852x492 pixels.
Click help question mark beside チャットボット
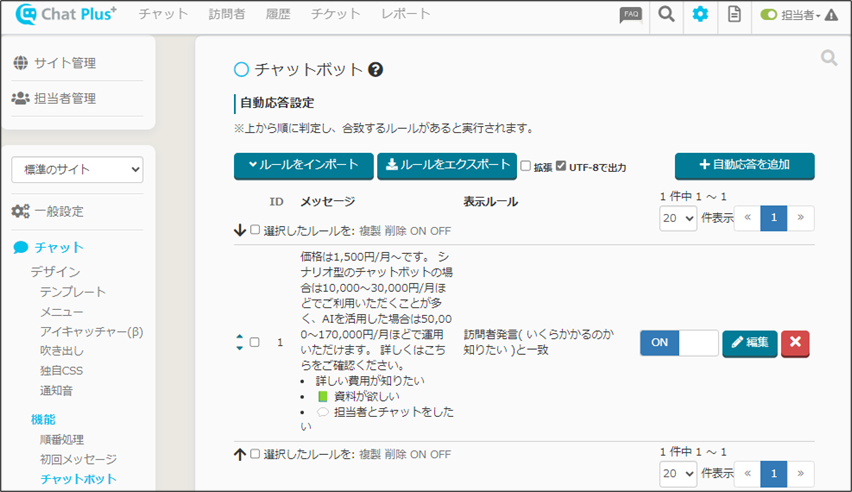pos(376,70)
